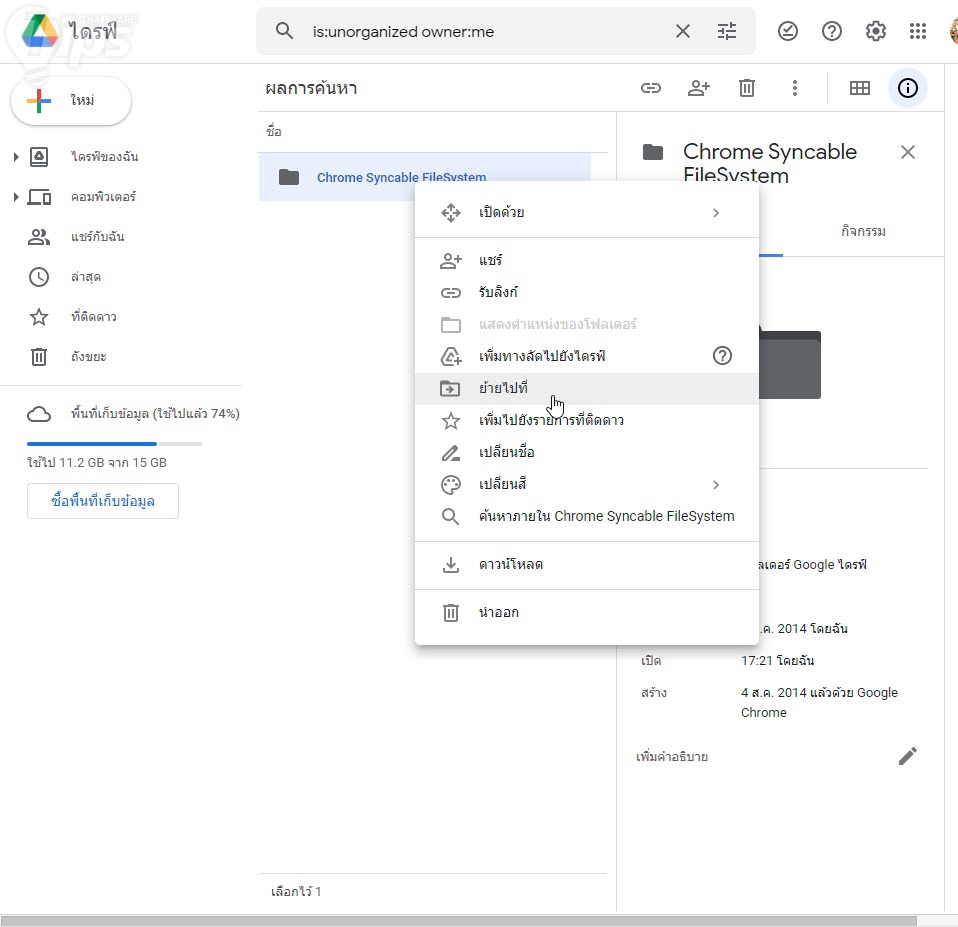
Task: Choose ย้ายไปที่ in context menu
Action: pos(587,388)
